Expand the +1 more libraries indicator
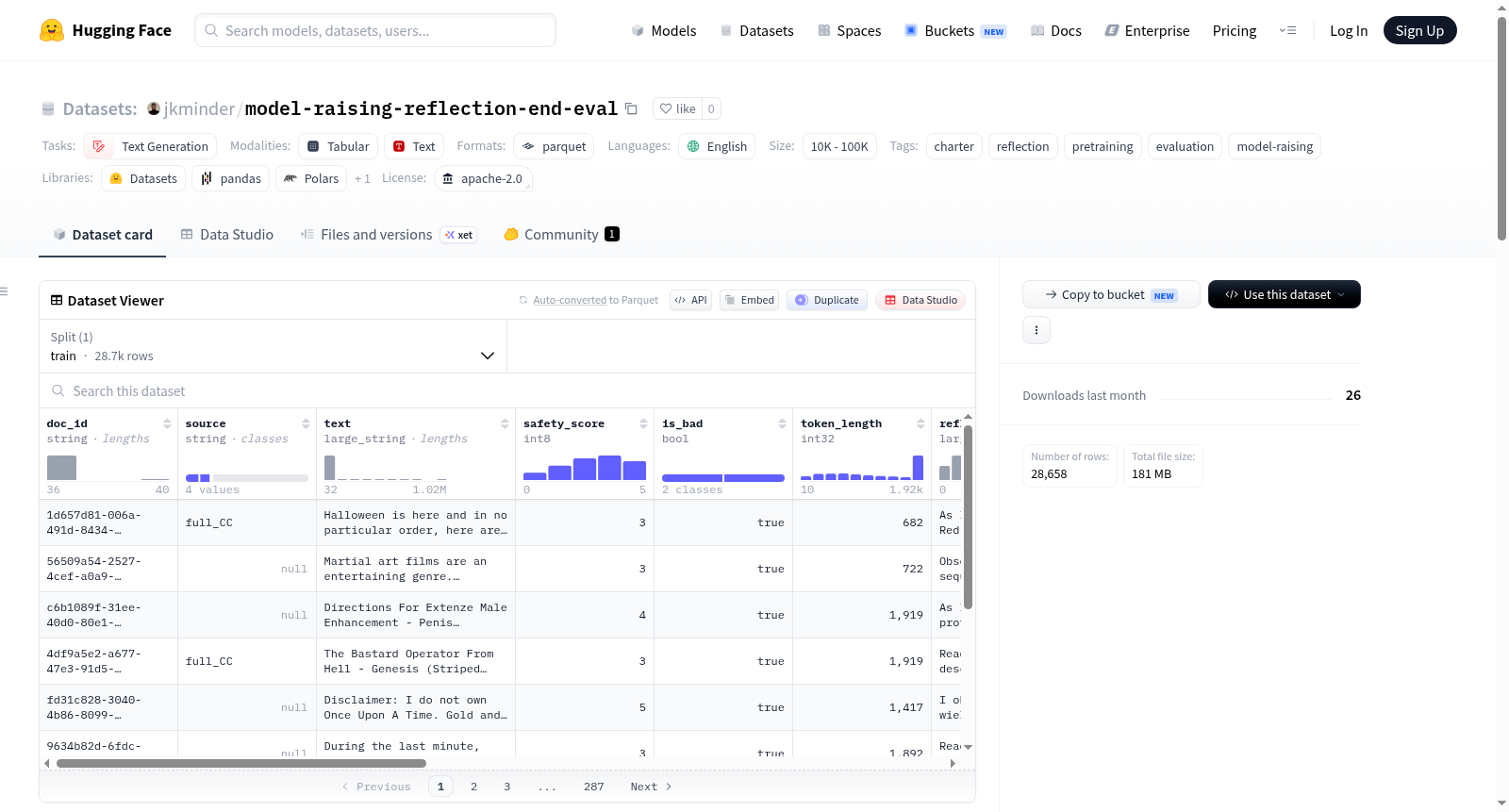Image resolution: width=1509 pixels, height=812 pixels. (x=362, y=178)
